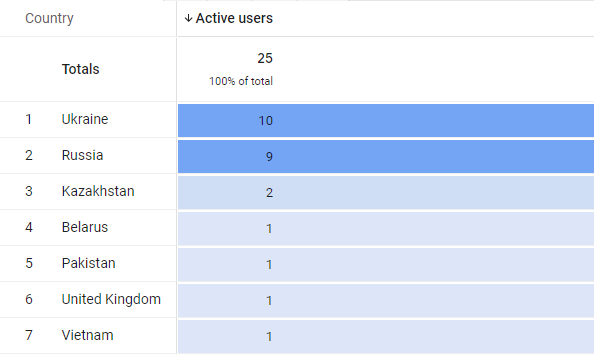The image size is (594, 364).
Task: Click the sort arrow beside Active users
Action: coord(188,18)
